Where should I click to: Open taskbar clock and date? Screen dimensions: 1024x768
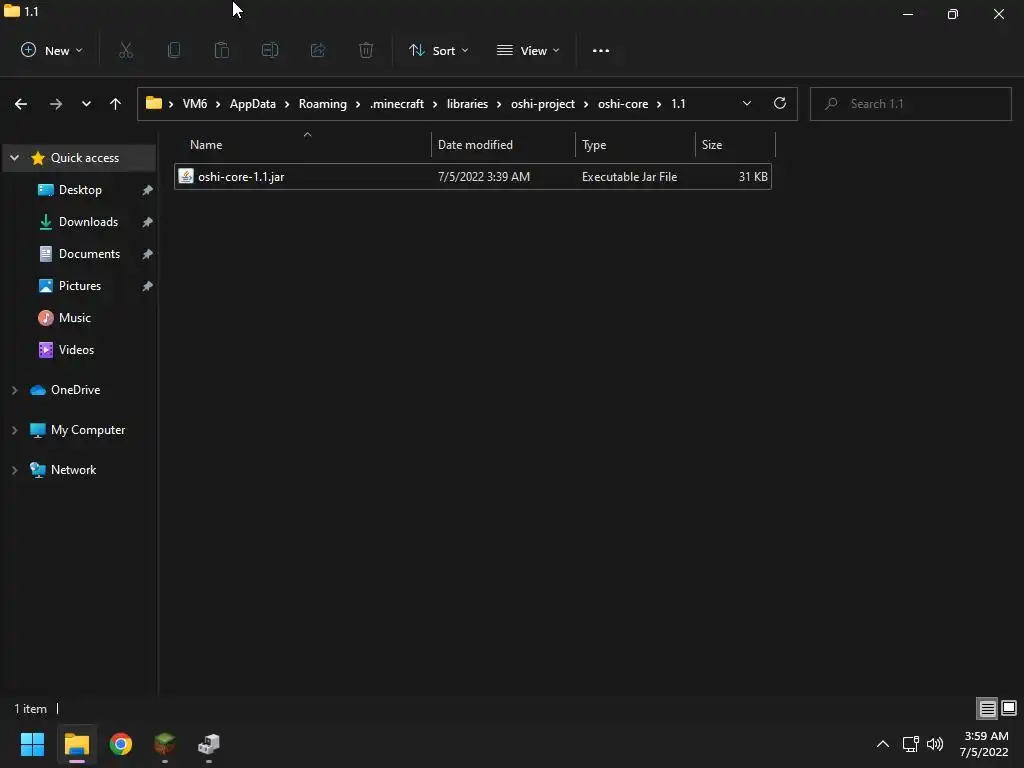pos(984,744)
